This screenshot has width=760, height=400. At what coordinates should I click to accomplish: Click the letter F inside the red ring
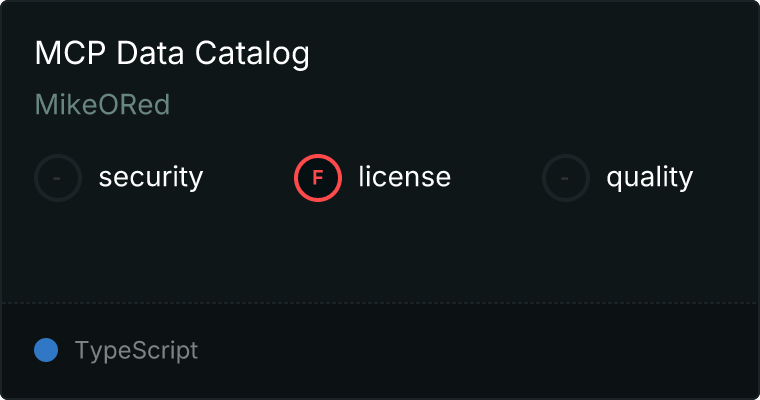coord(318,178)
